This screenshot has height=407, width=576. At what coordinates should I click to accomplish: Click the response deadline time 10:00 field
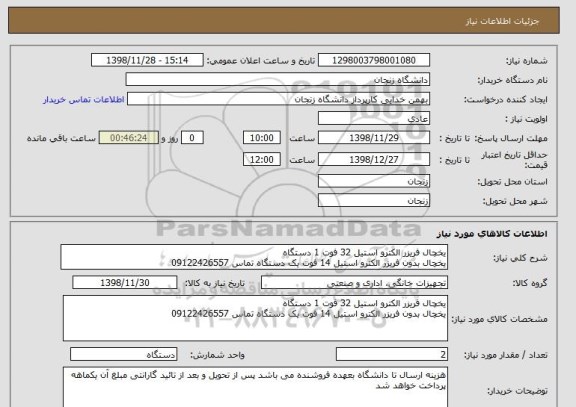[262, 138]
